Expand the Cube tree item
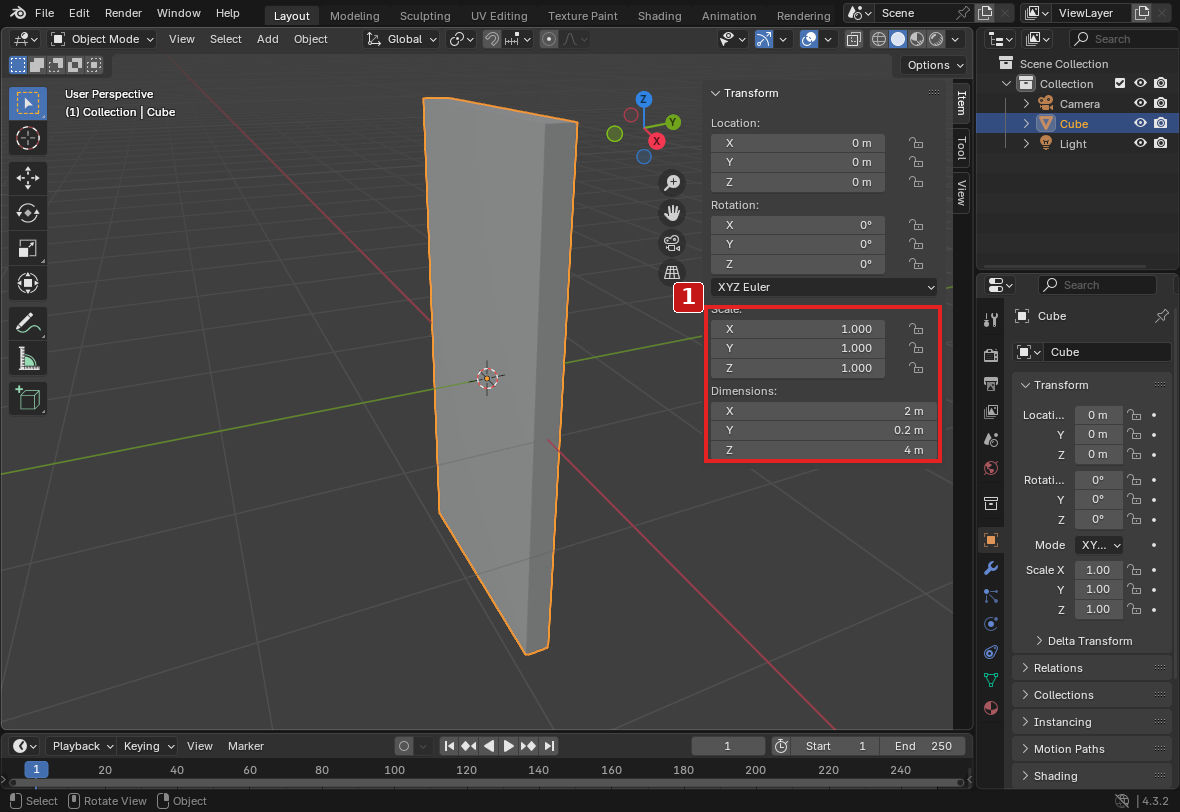Image resolution: width=1180 pixels, height=812 pixels. (x=1026, y=123)
